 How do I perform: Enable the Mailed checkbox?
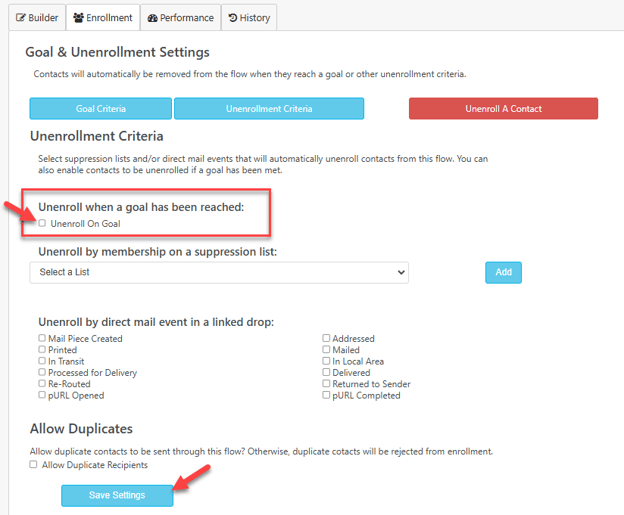[326, 349]
